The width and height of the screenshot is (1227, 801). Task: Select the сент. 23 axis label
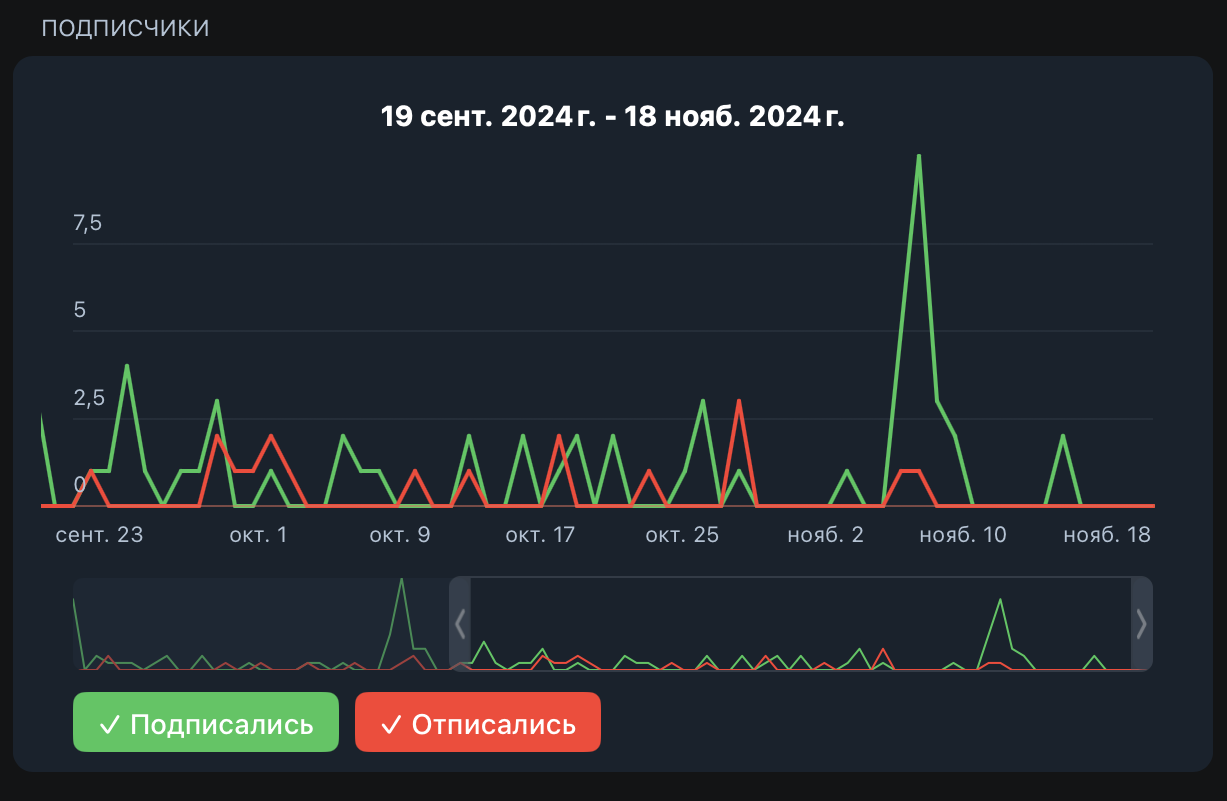tap(100, 535)
